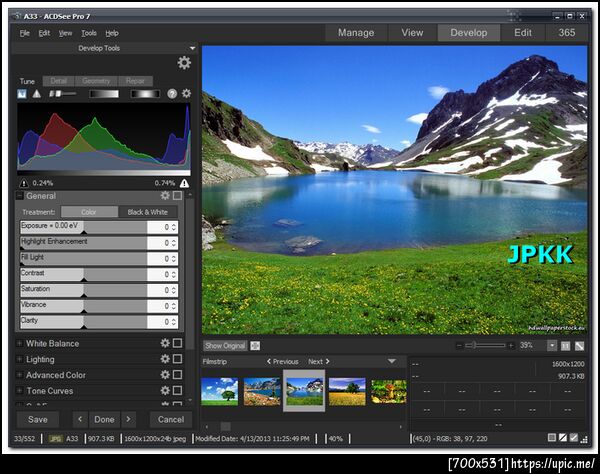Open the Tone Curves settings gear

point(165,390)
